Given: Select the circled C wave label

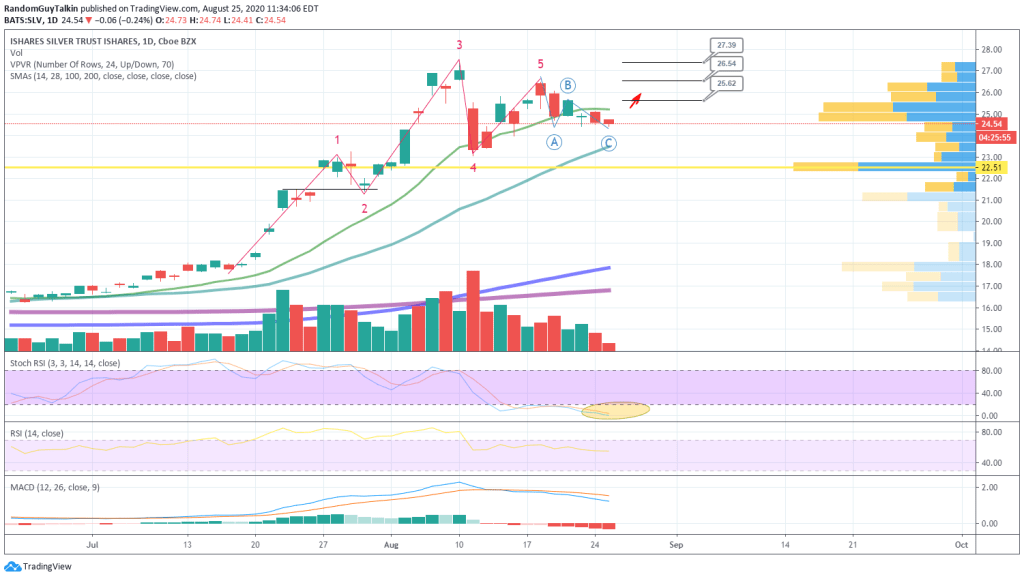Looking at the screenshot, I should 608,143.
